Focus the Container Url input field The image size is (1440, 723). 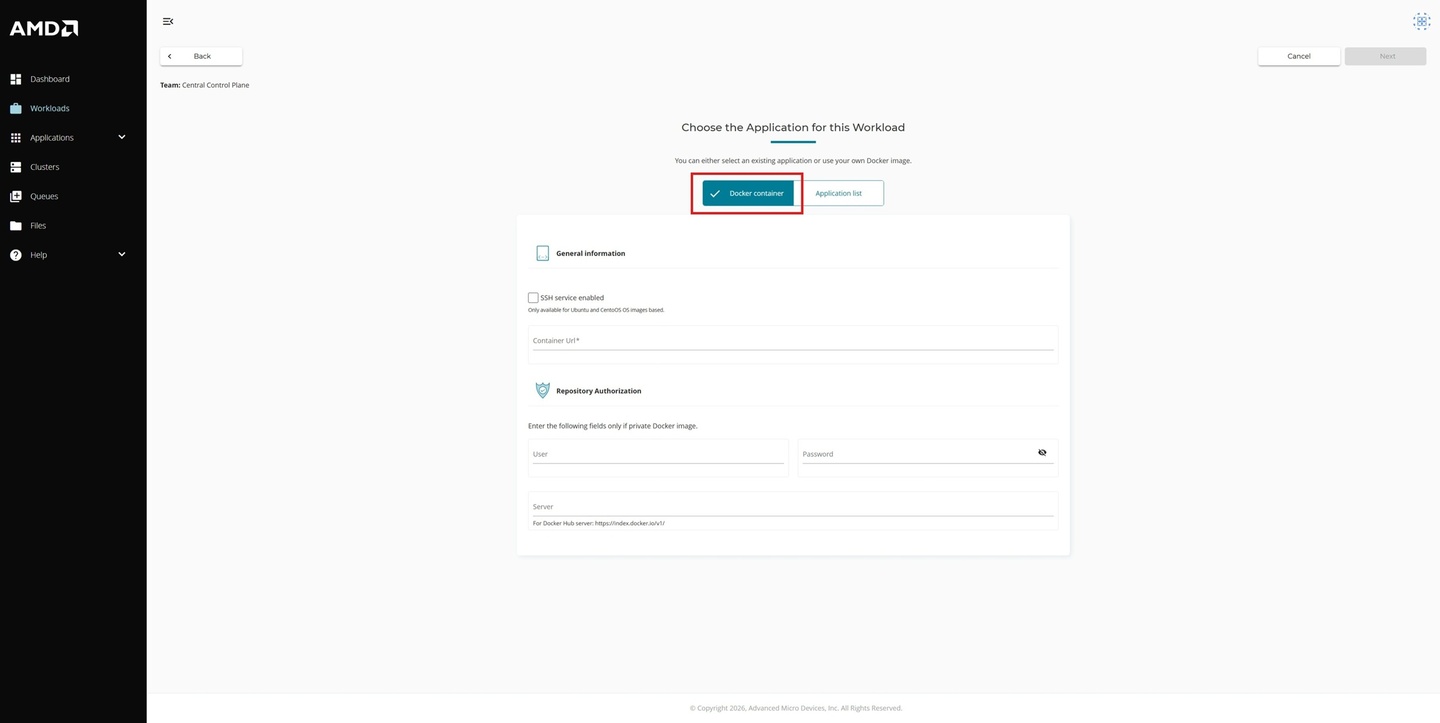pyautogui.click(x=792, y=341)
